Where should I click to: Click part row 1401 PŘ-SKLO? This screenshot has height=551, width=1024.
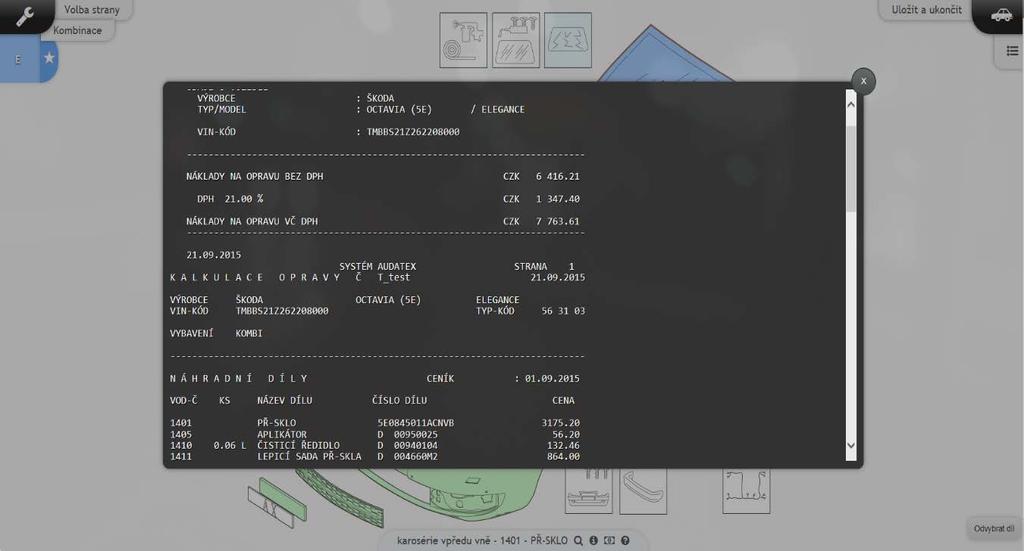point(375,423)
